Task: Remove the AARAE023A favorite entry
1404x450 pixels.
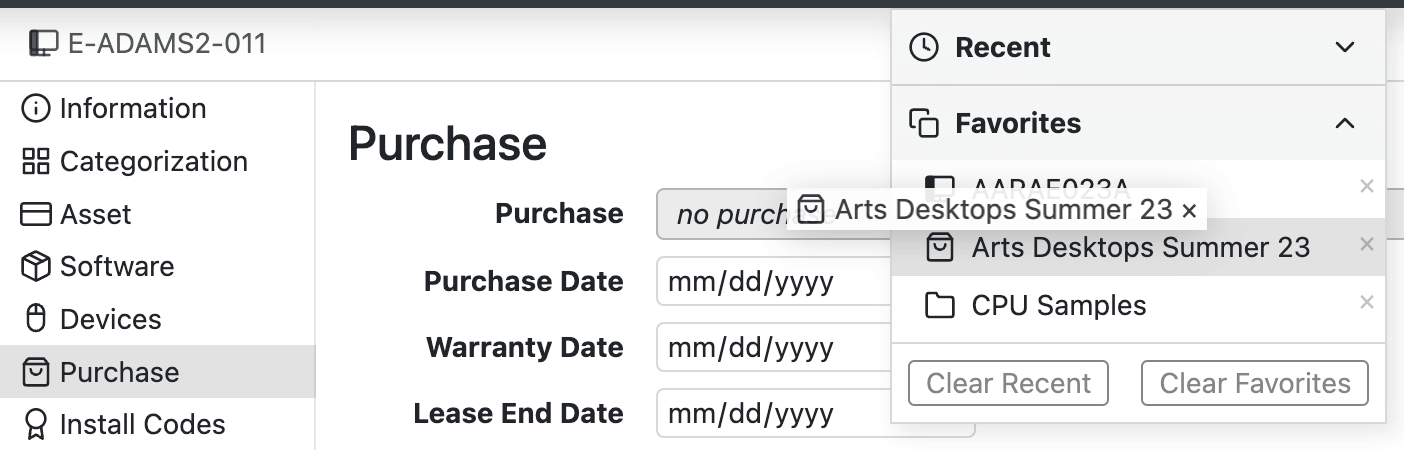Action: click(1367, 185)
